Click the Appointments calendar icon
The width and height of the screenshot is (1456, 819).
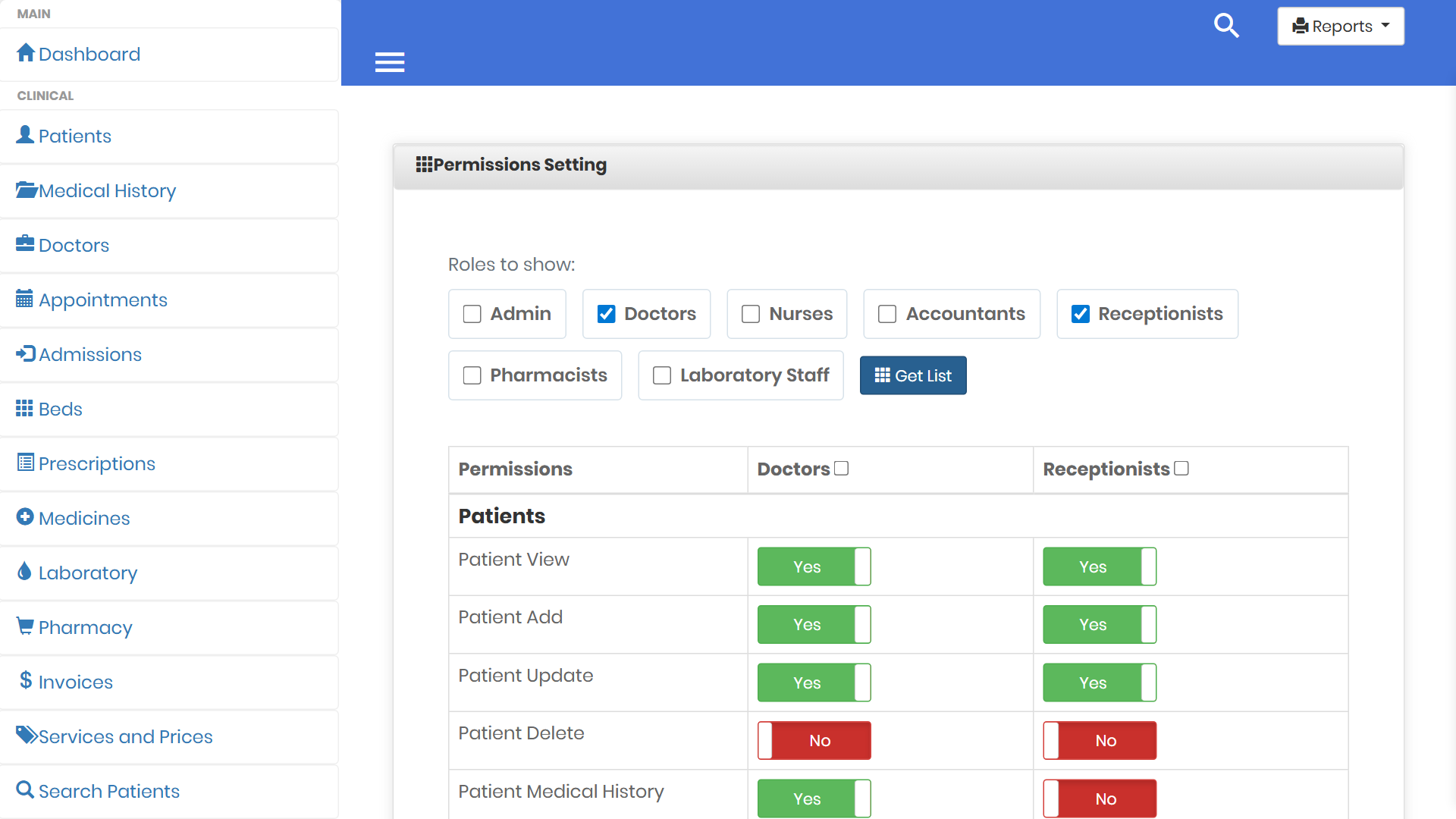[x=24, y=299]
